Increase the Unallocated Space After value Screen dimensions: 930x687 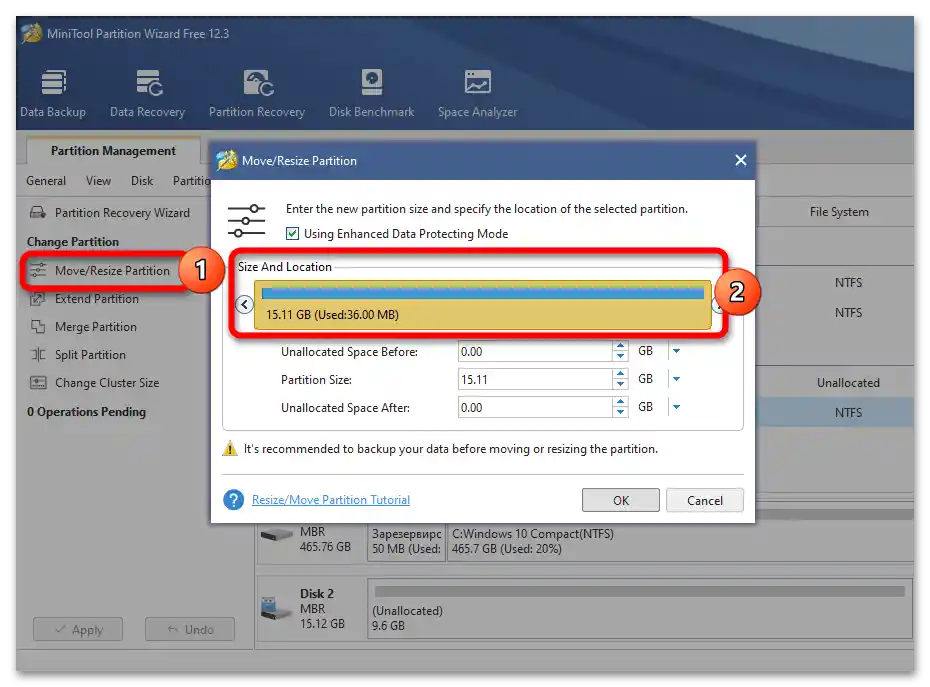coord(620,402)
